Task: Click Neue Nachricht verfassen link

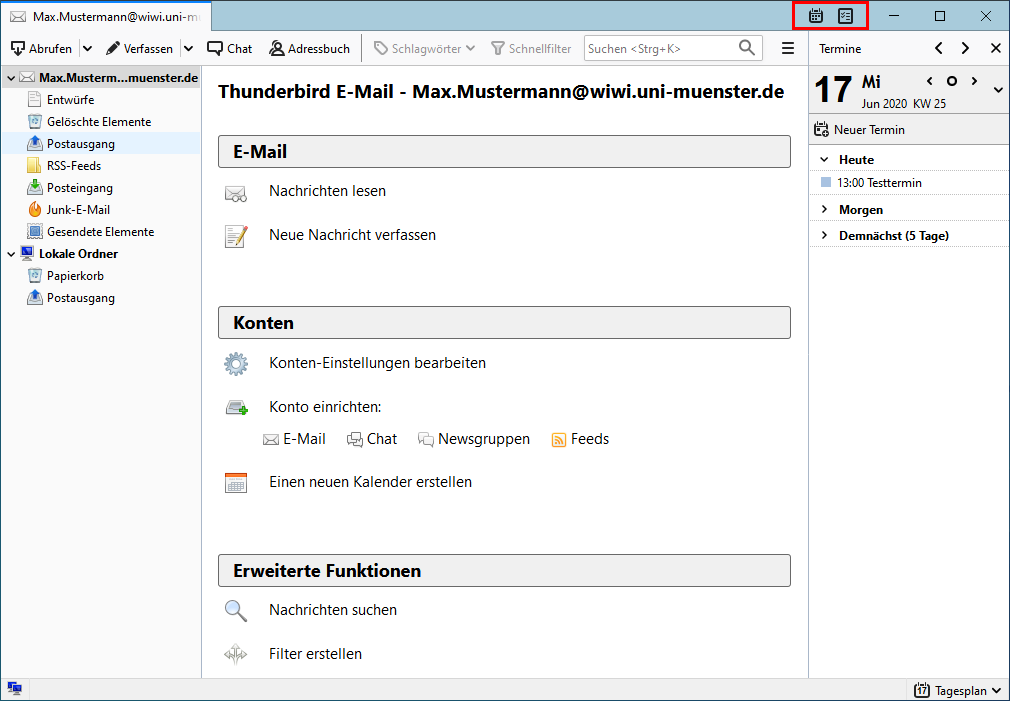Action: (x=352, y=235)
